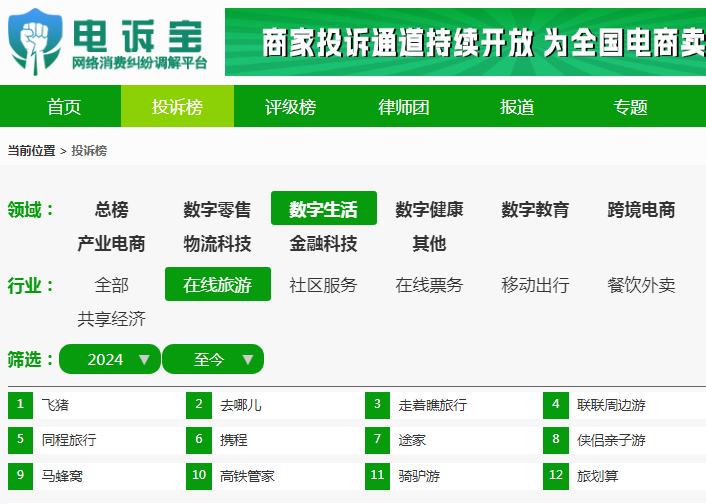
Task: Open rank 9 entry 马蜂窝
Action: click(62, 476)
